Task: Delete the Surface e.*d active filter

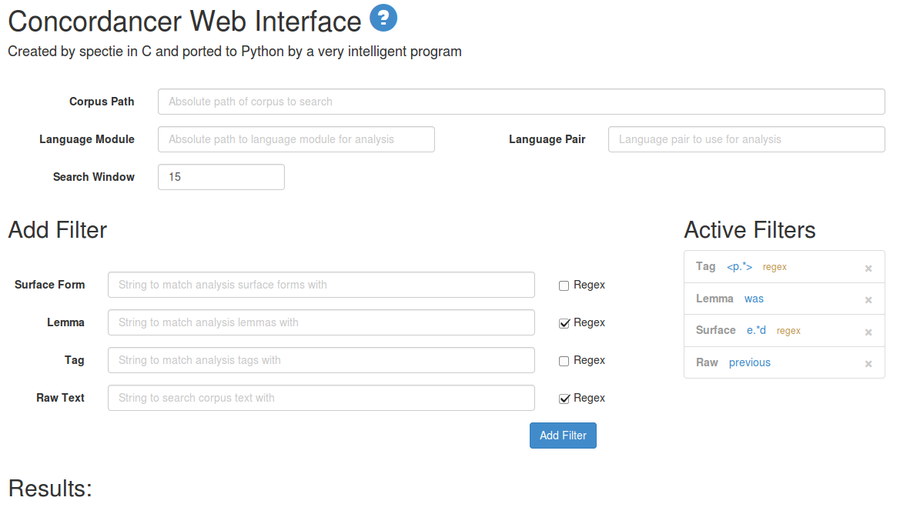Action: [868, 332]
